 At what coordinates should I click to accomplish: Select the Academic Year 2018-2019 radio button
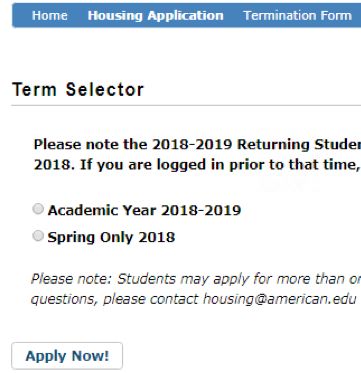click(38, 209)
